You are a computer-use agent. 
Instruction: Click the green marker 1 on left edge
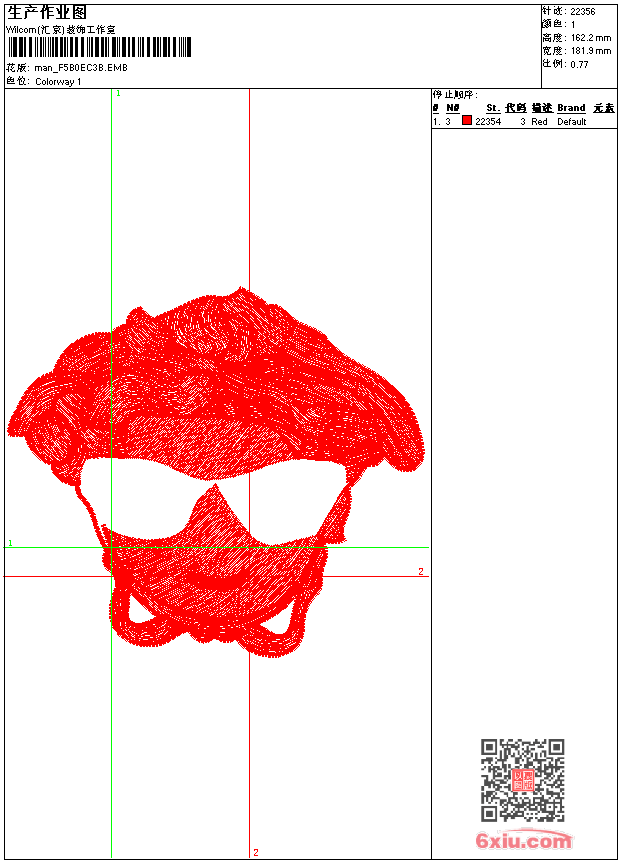(x=10, y=543)
